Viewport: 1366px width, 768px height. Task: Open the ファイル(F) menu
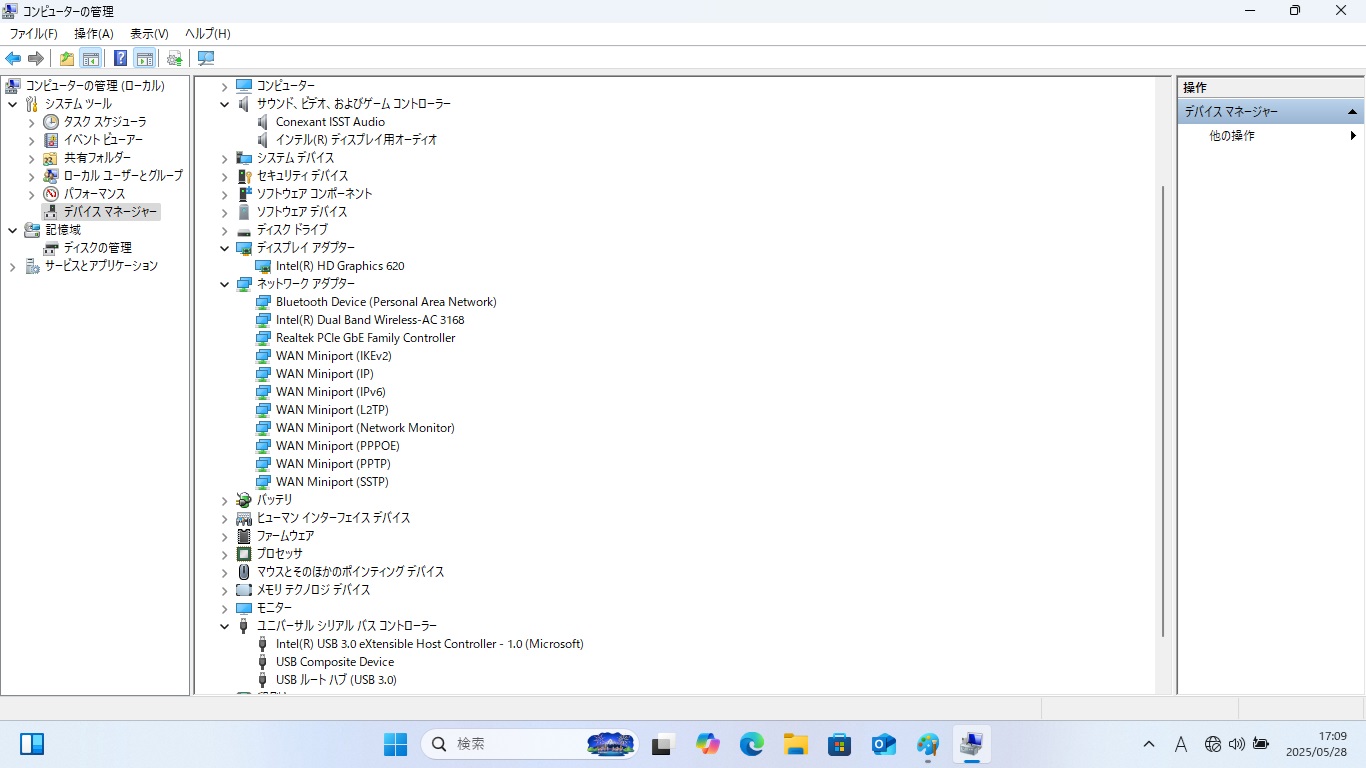34,34
